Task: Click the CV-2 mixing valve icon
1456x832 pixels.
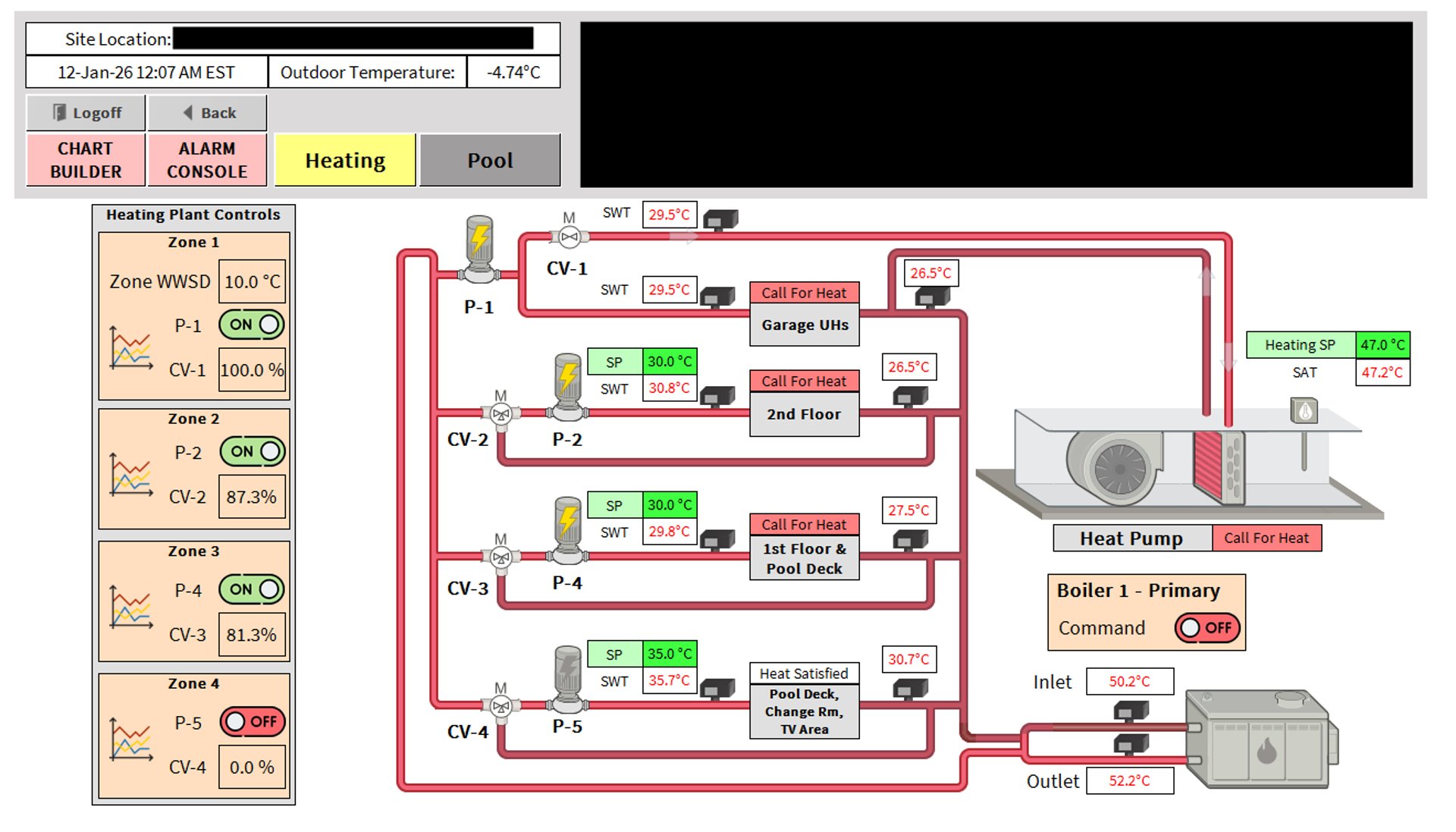Action: 500,413
